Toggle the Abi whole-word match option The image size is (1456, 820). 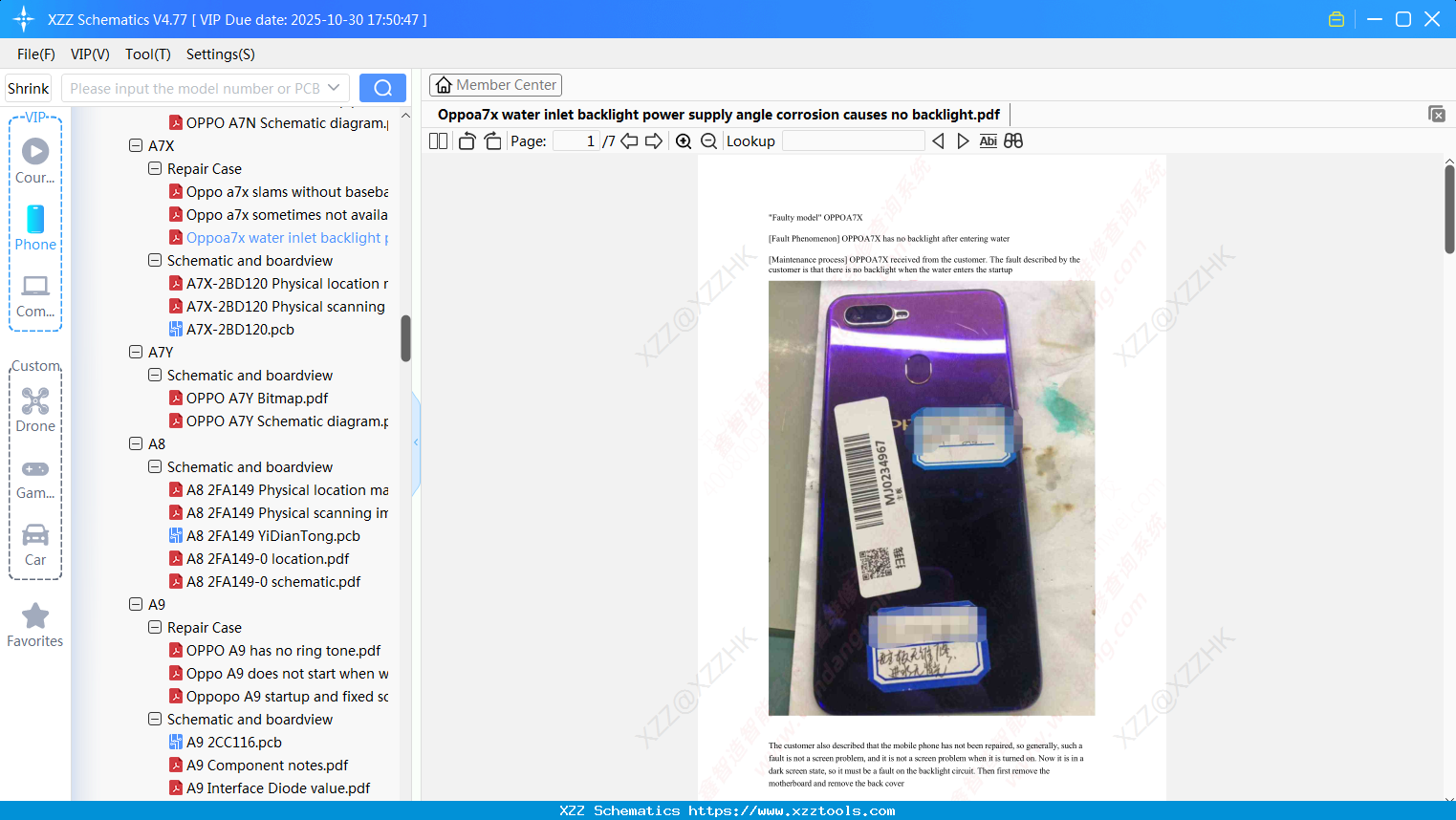click(x=988, y=140)
